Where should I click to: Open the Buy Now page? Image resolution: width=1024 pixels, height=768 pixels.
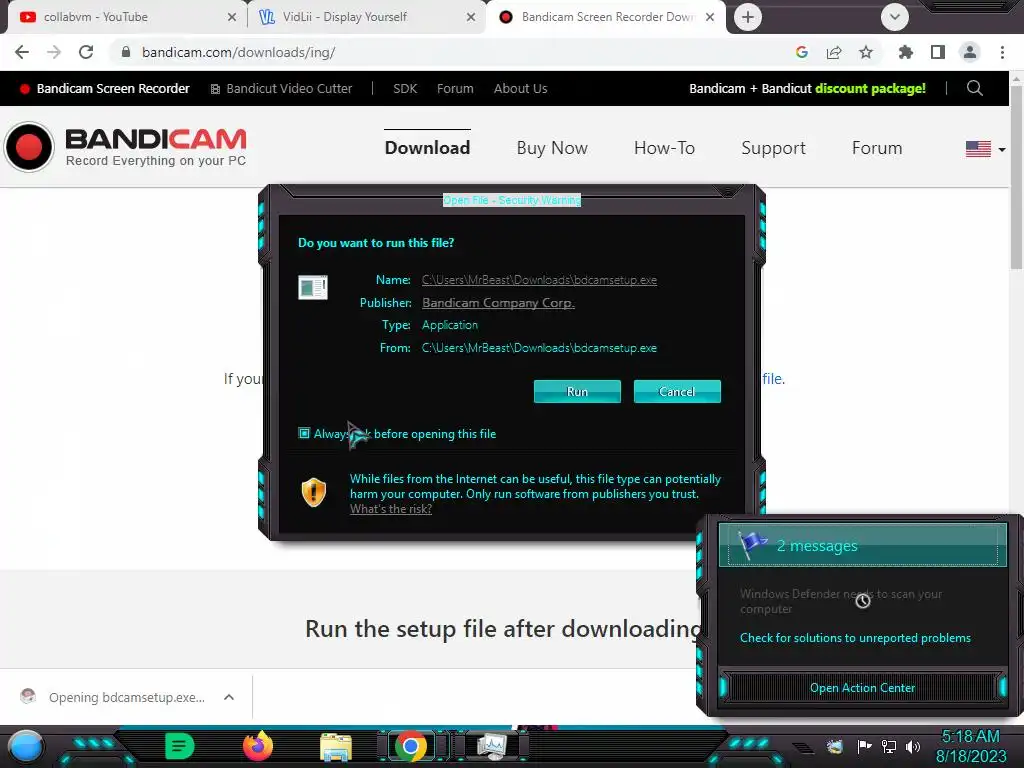[552, 148]
